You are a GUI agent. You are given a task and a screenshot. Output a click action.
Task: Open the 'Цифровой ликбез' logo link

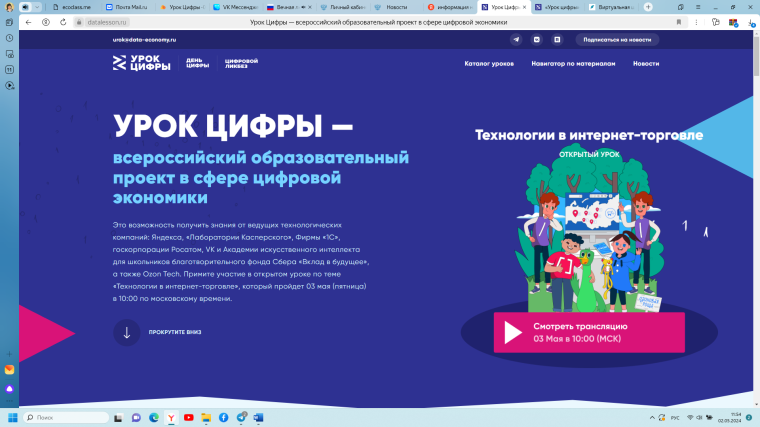click(x=241, y=63)
